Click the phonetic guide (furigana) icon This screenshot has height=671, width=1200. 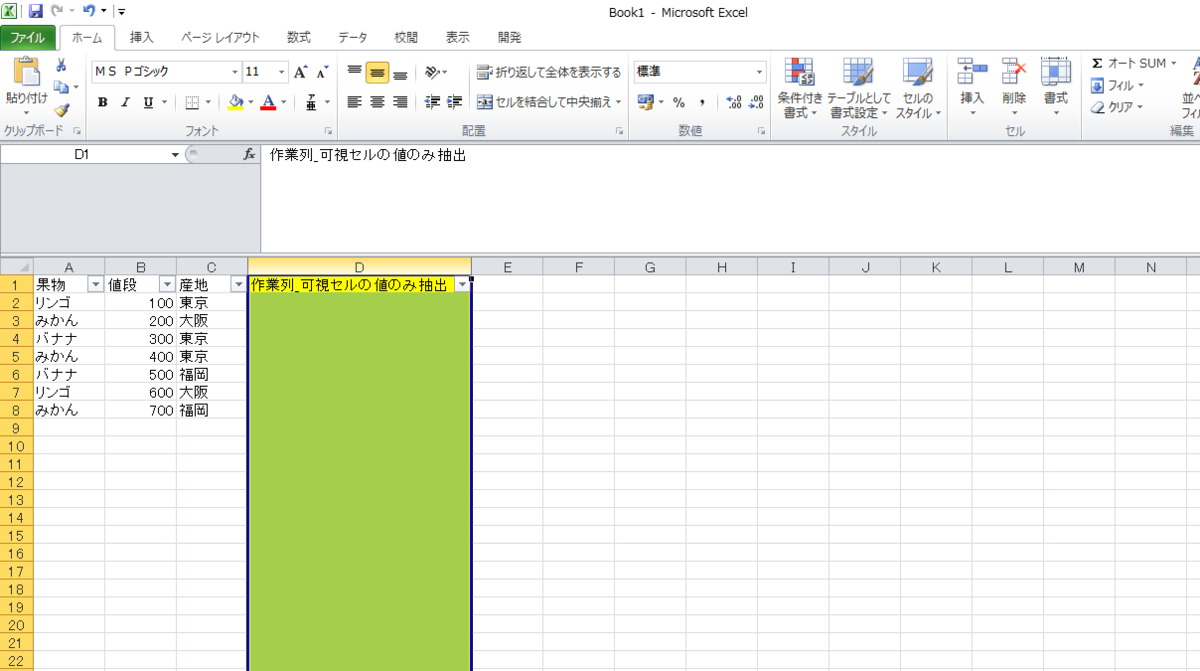[312, 102]
